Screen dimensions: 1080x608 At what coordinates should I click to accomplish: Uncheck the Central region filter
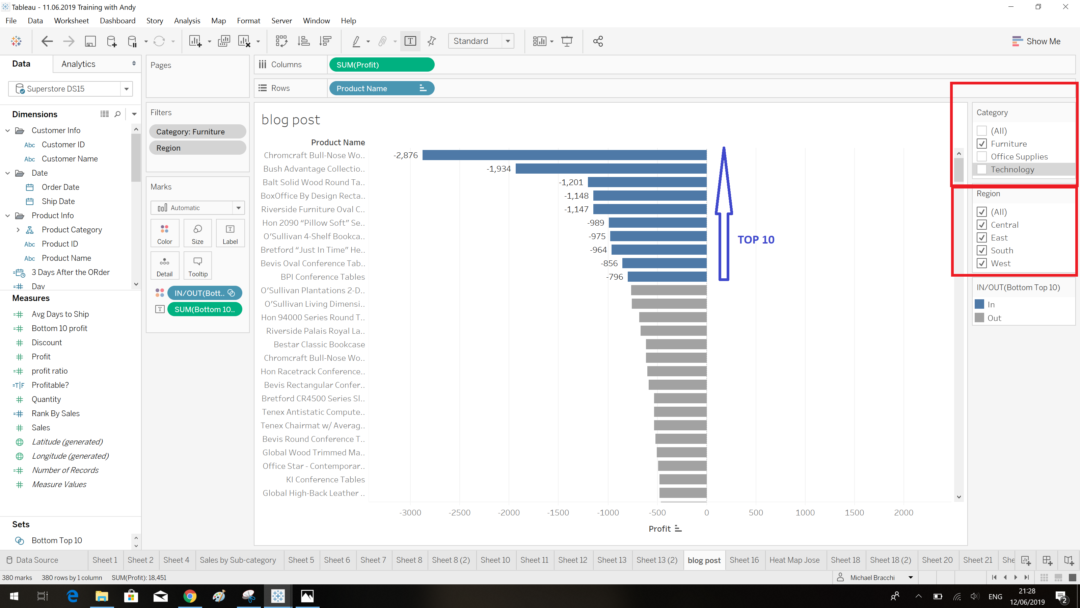tap(981, 224)
